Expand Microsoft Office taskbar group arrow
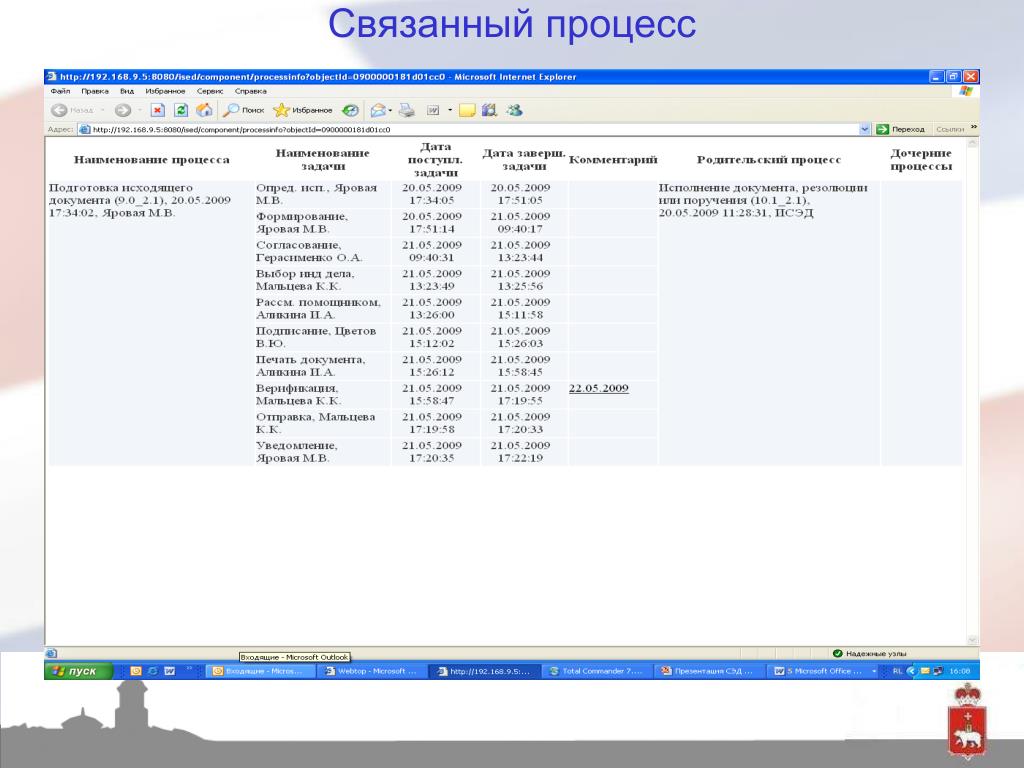This screenshot has height=768, width=1024. pos(874,671)
